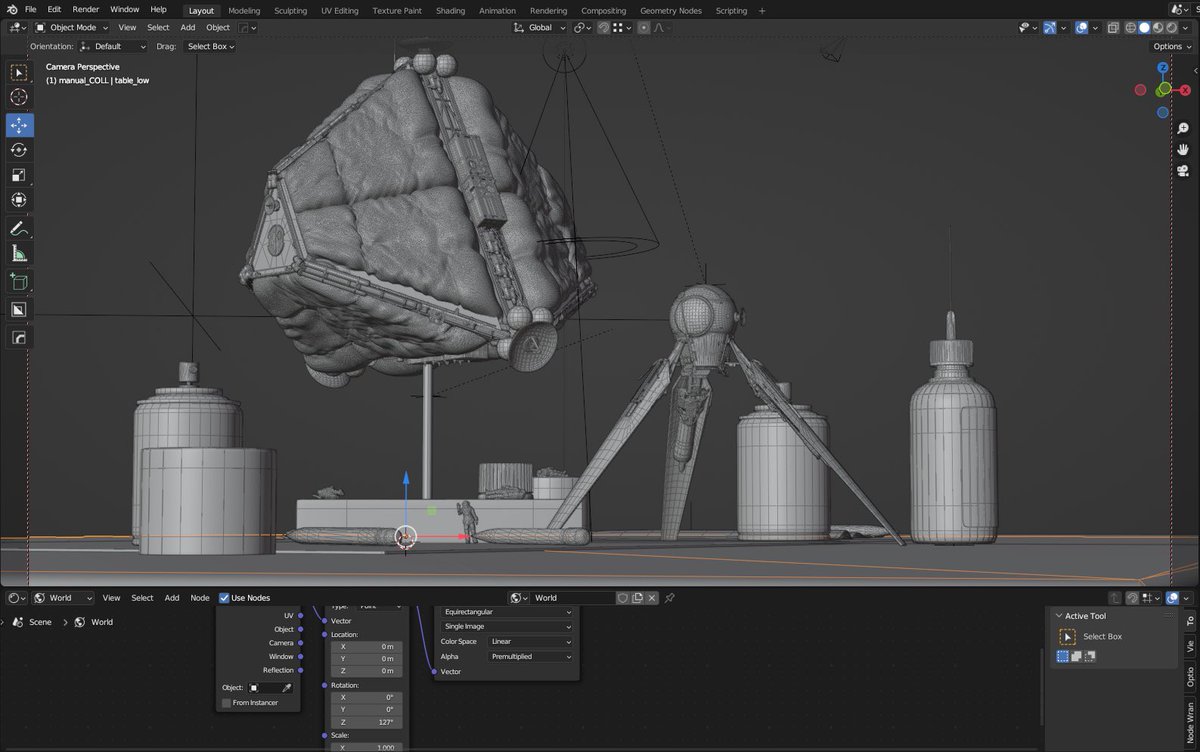
Task: Click the red X axis on navigation gizmo
Action: (1186, 90)
